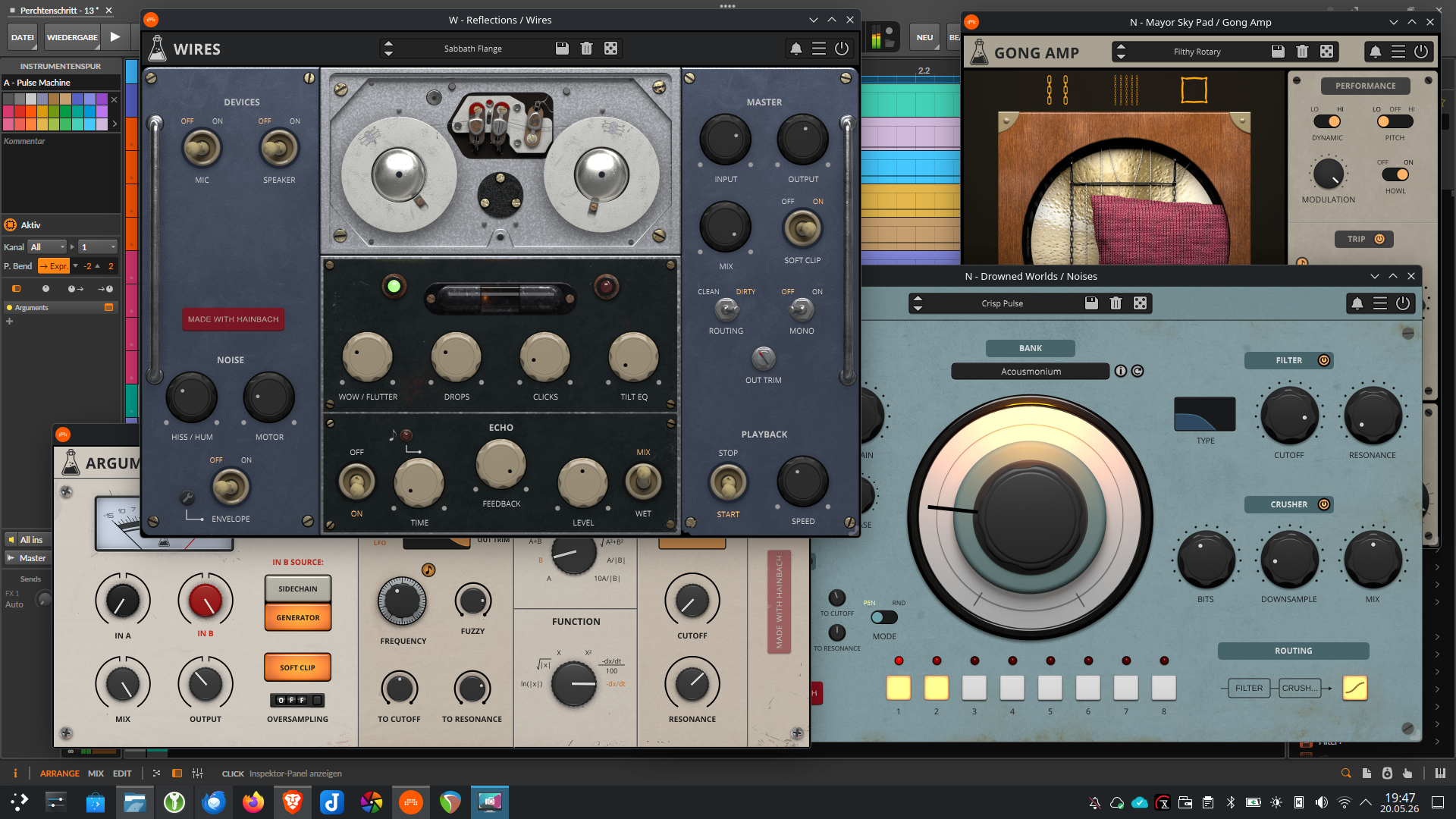Open Wires notification bell
The width and height of the screenshot is (1456, 819).
coord(795,49)
